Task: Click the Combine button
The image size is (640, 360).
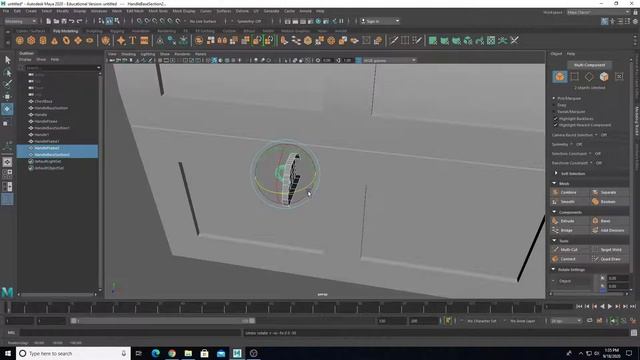Action: [x=570, y=192]
